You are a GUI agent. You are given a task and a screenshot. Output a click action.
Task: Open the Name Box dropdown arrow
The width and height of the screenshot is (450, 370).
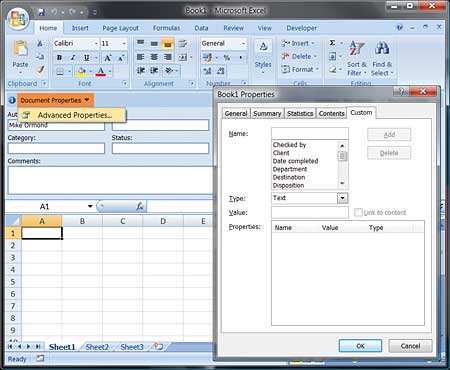click(90, 206)
